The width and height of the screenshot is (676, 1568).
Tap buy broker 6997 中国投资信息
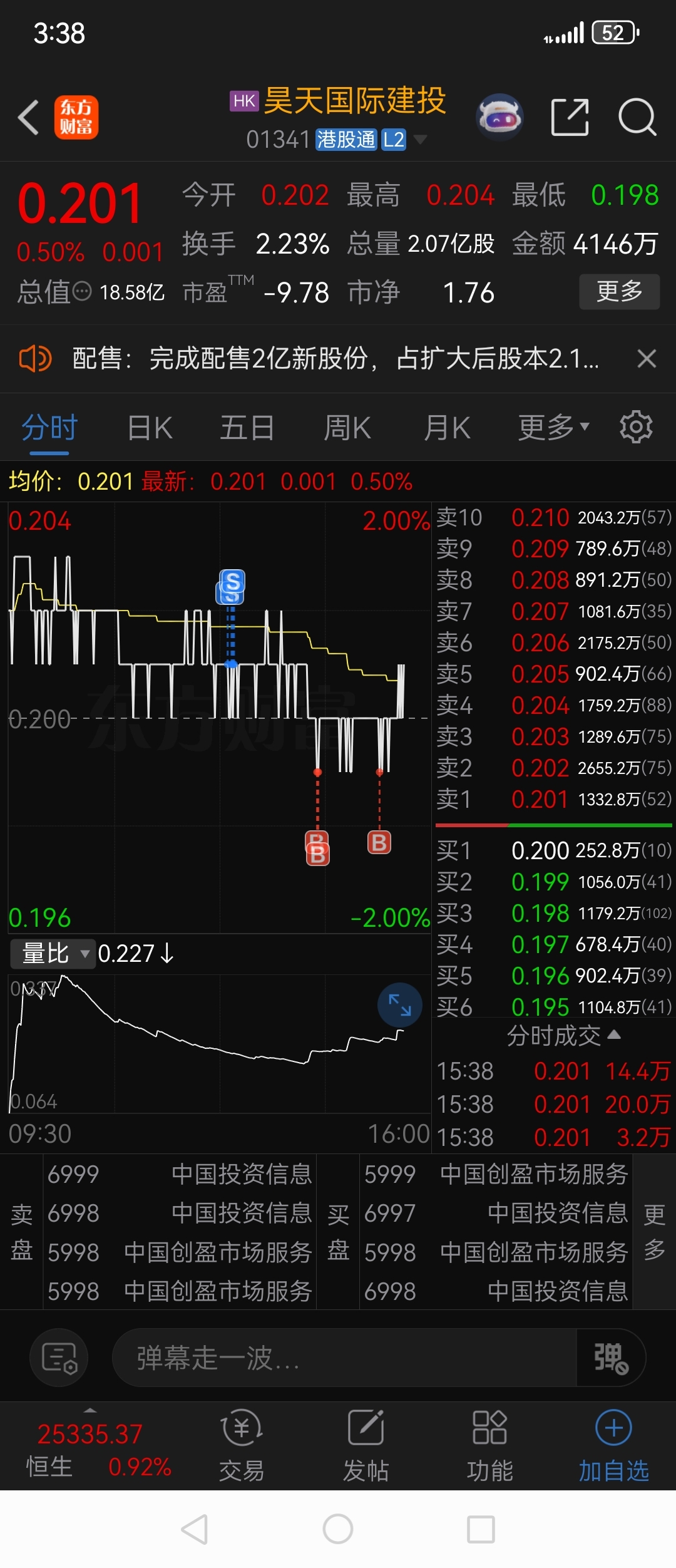pos(496,1213)
